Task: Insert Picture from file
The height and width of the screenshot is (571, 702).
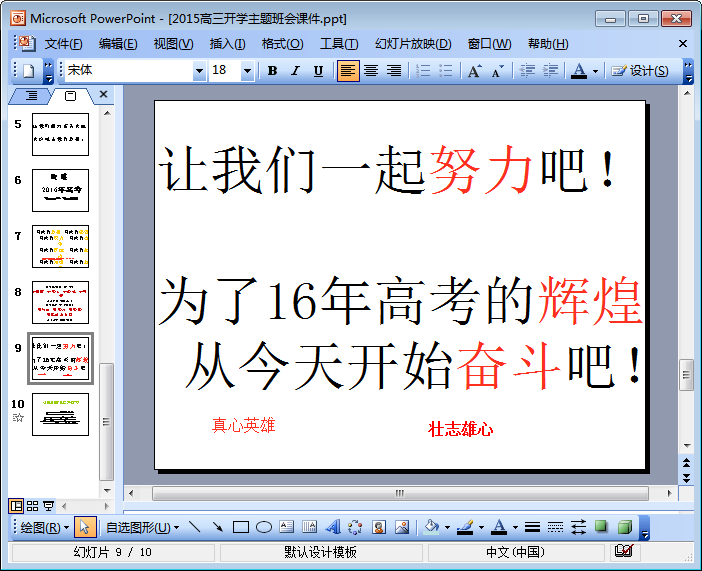Action: click(402, 527)
